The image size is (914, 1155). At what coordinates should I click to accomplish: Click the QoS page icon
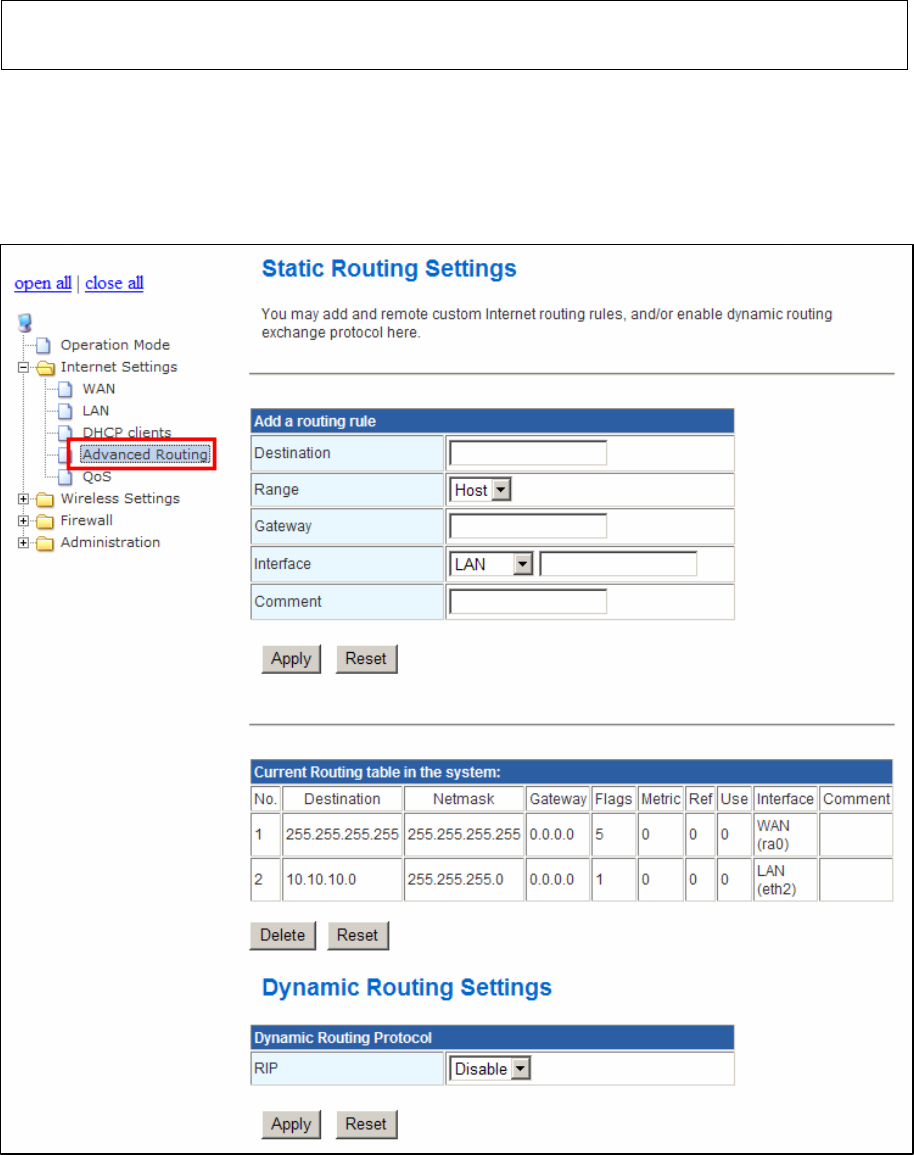tap(66, 477)
